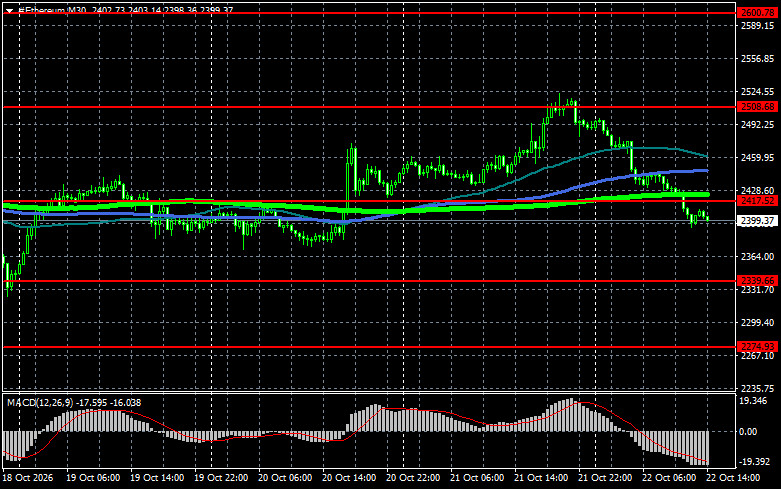Click the red 2274.93 price level label
781x489 pixels.
(757, 347)
